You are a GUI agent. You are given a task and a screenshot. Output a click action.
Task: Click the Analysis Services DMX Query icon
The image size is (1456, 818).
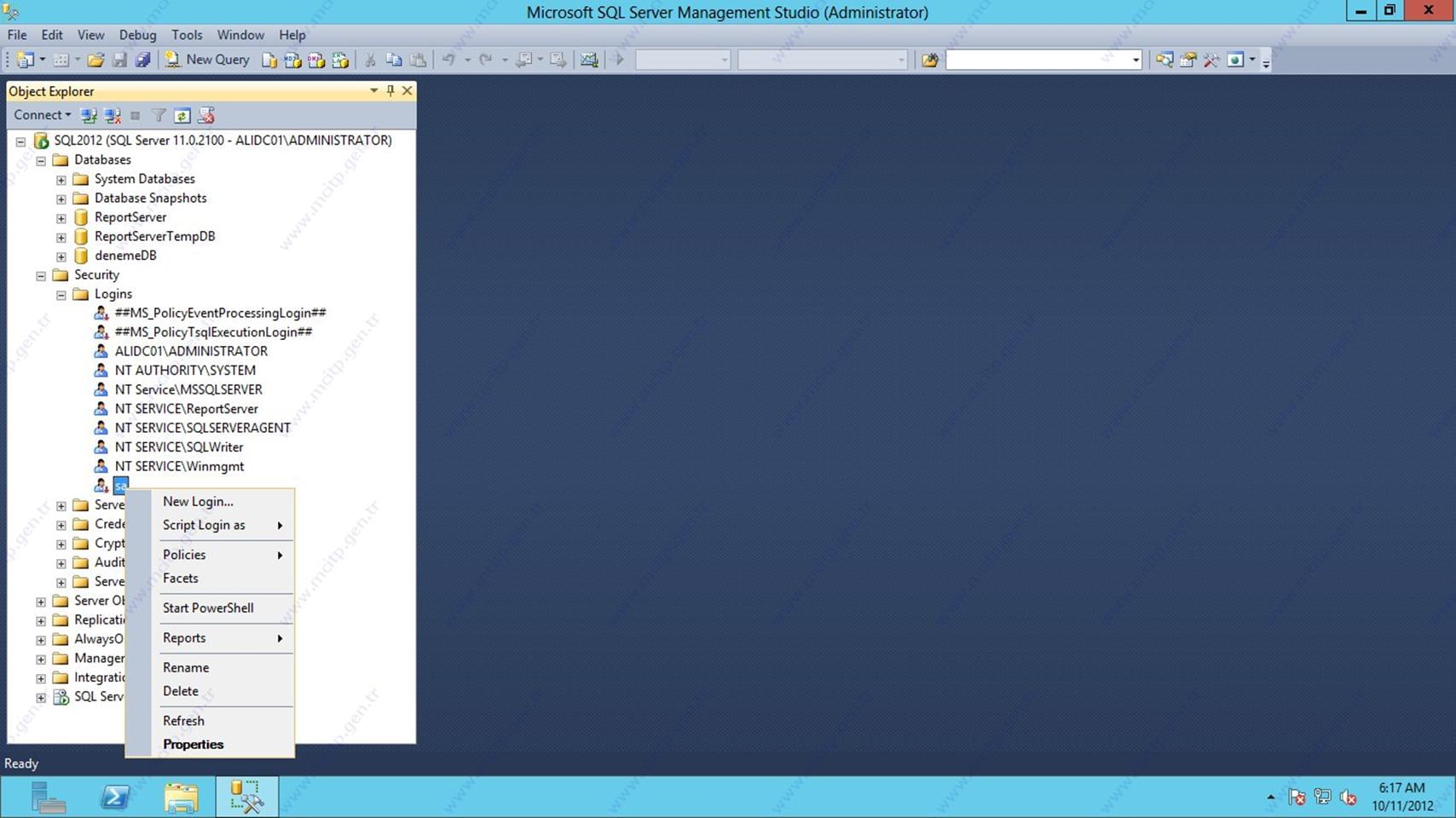(316, 60)
